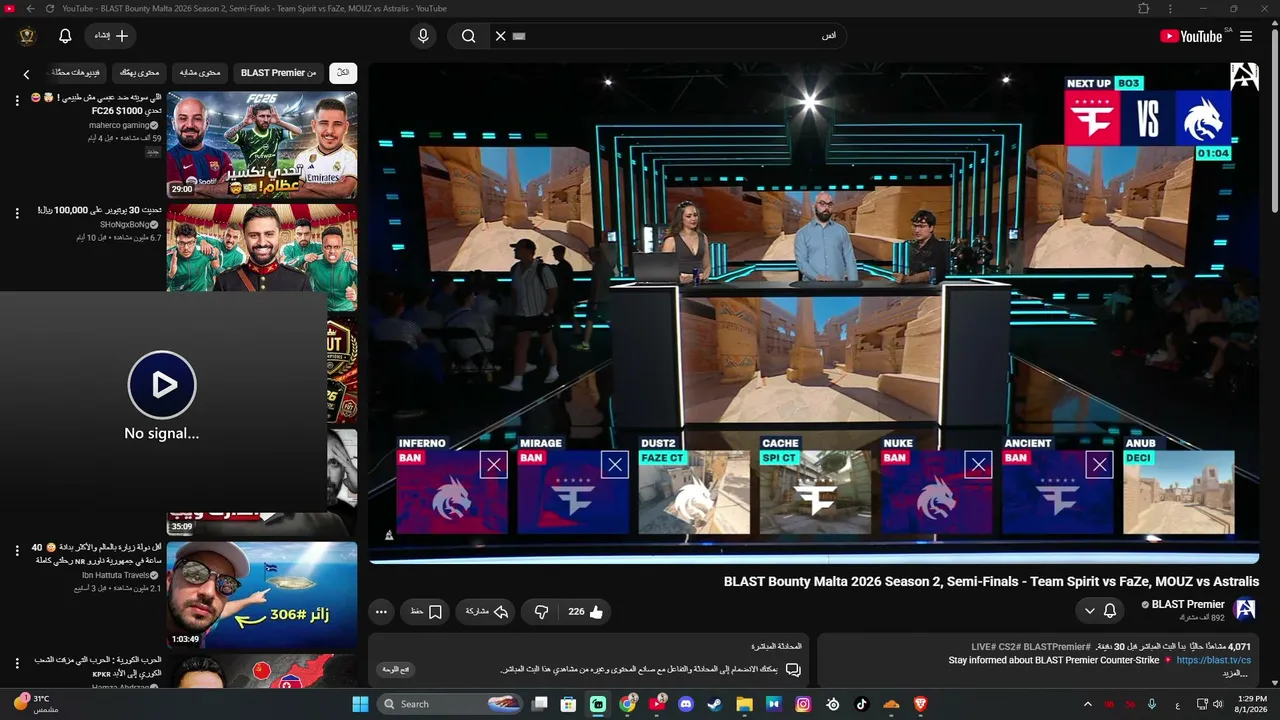This screenshot has height=720, width=1280.
Task: Open Ibn Hattuta Travels channel link
Action: (x=120, y=575)
